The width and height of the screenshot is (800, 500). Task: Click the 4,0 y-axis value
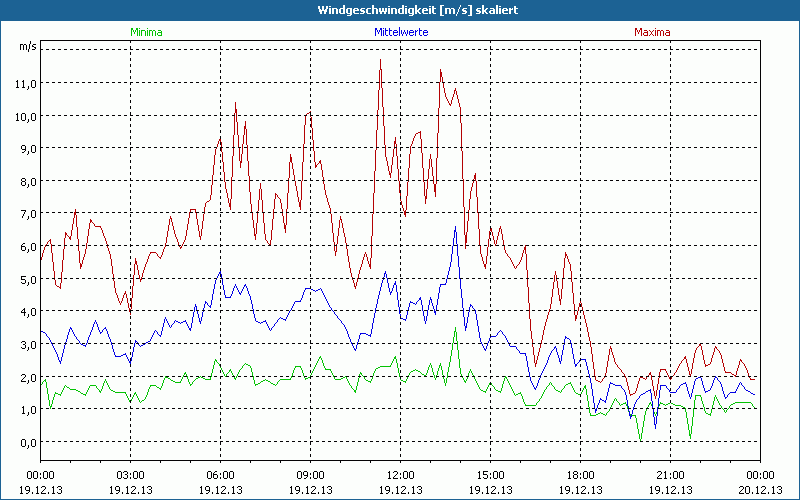tap(29, 312)
